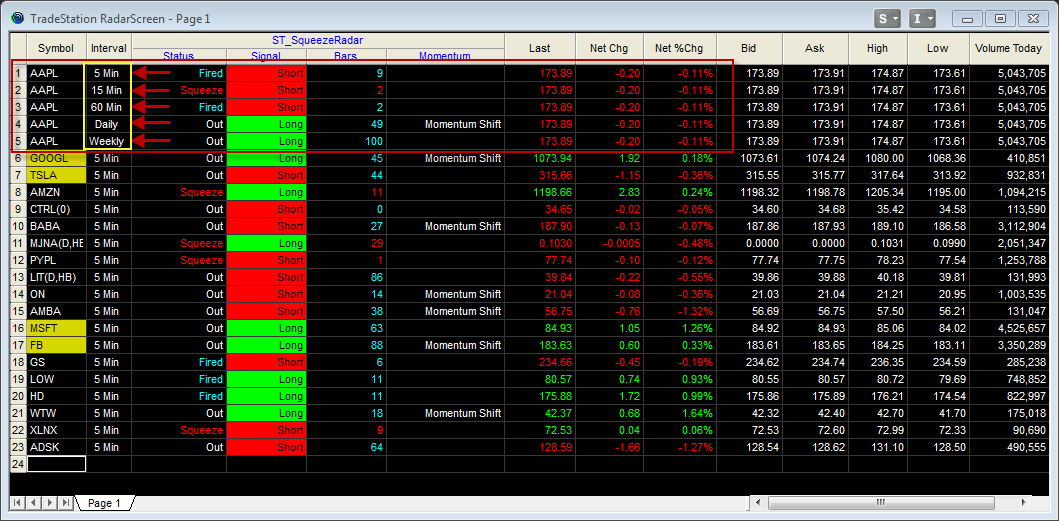The image size is (1059, 521).
Task: Click the 4,525,657 volume for MSFT
Action: coord(1010,328)
